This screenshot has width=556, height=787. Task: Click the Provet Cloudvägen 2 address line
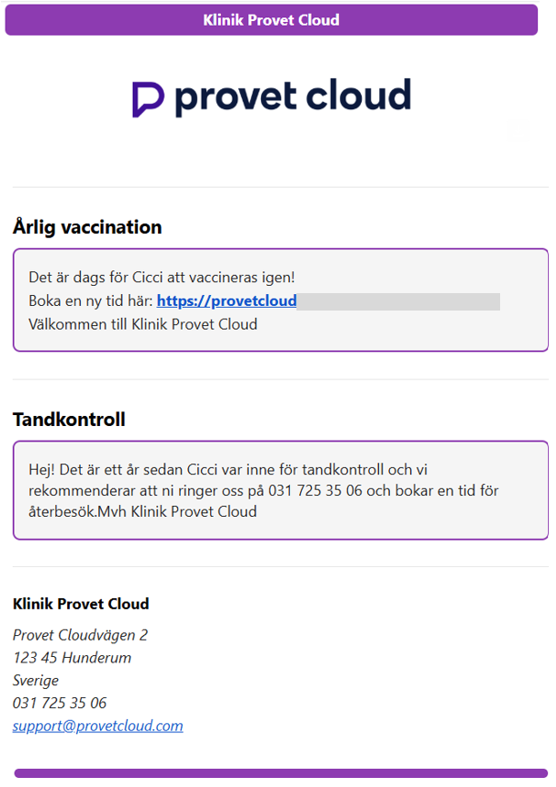[80, 635]
